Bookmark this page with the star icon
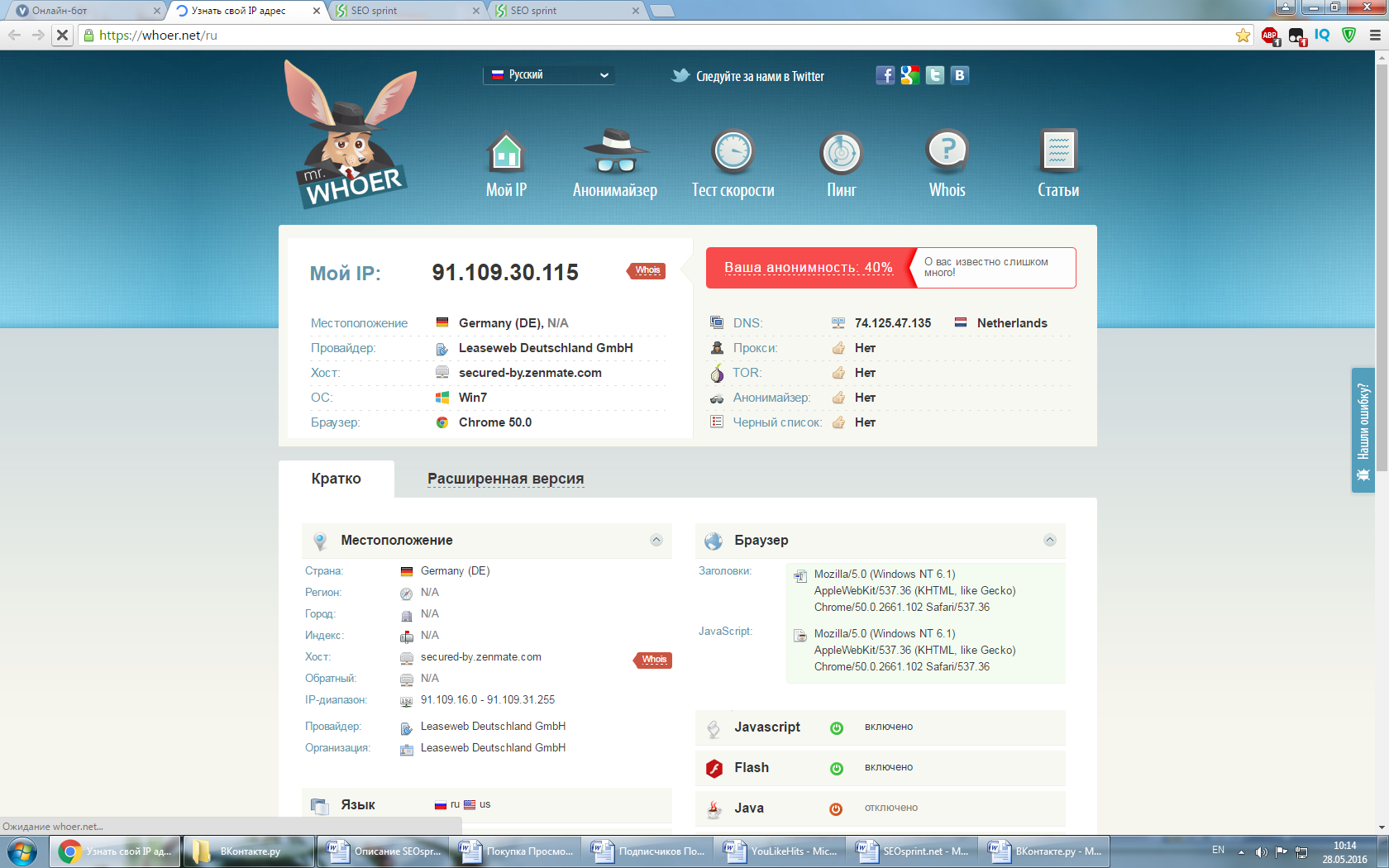1389x868 pixels. tap(1243, 35)
